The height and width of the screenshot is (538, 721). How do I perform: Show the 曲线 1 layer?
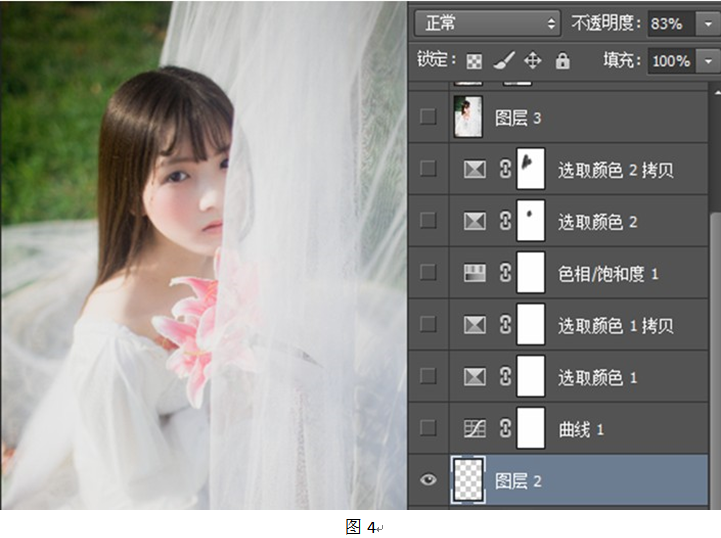click(428, 428)
